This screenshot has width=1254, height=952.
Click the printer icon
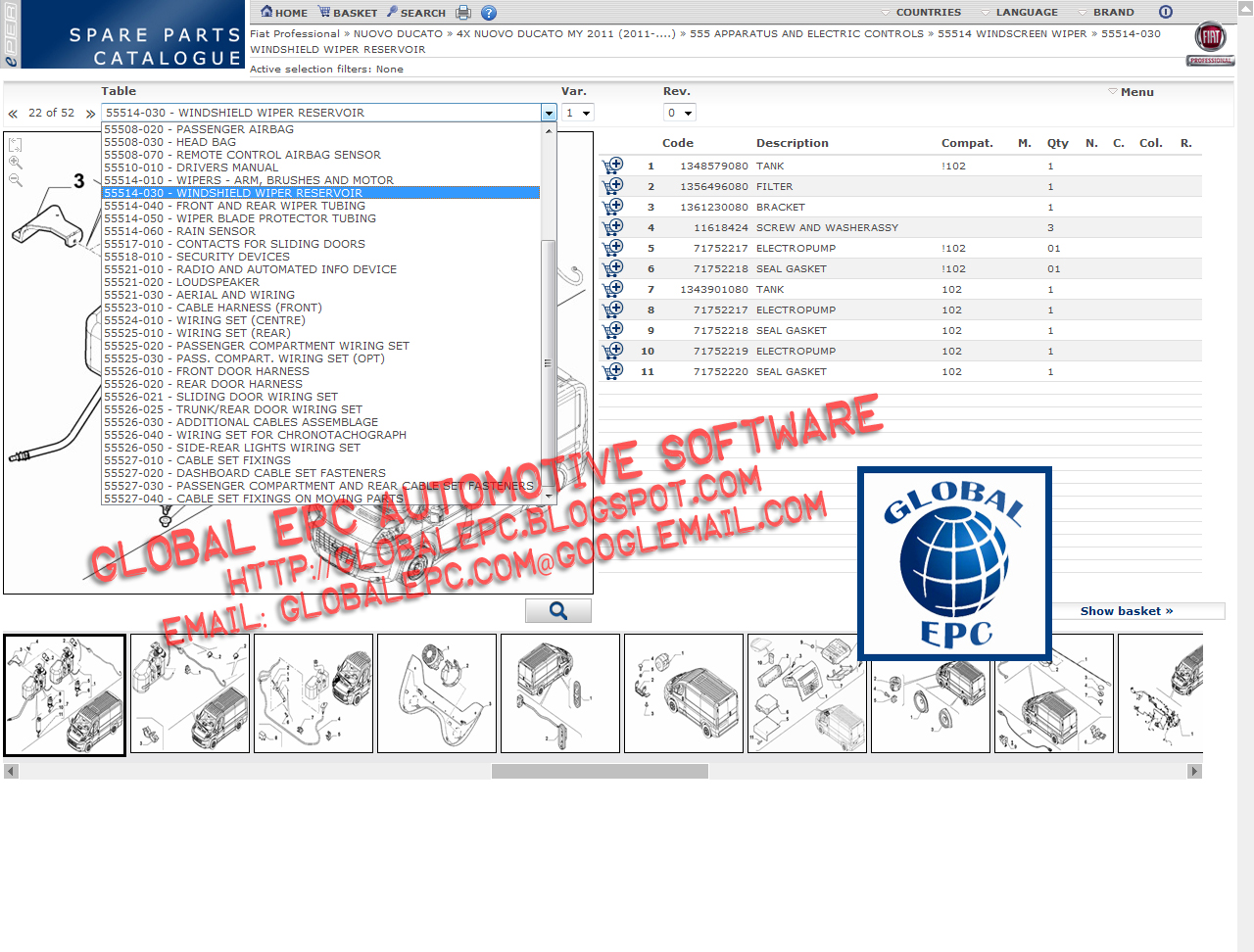click(x=463, y=13)
